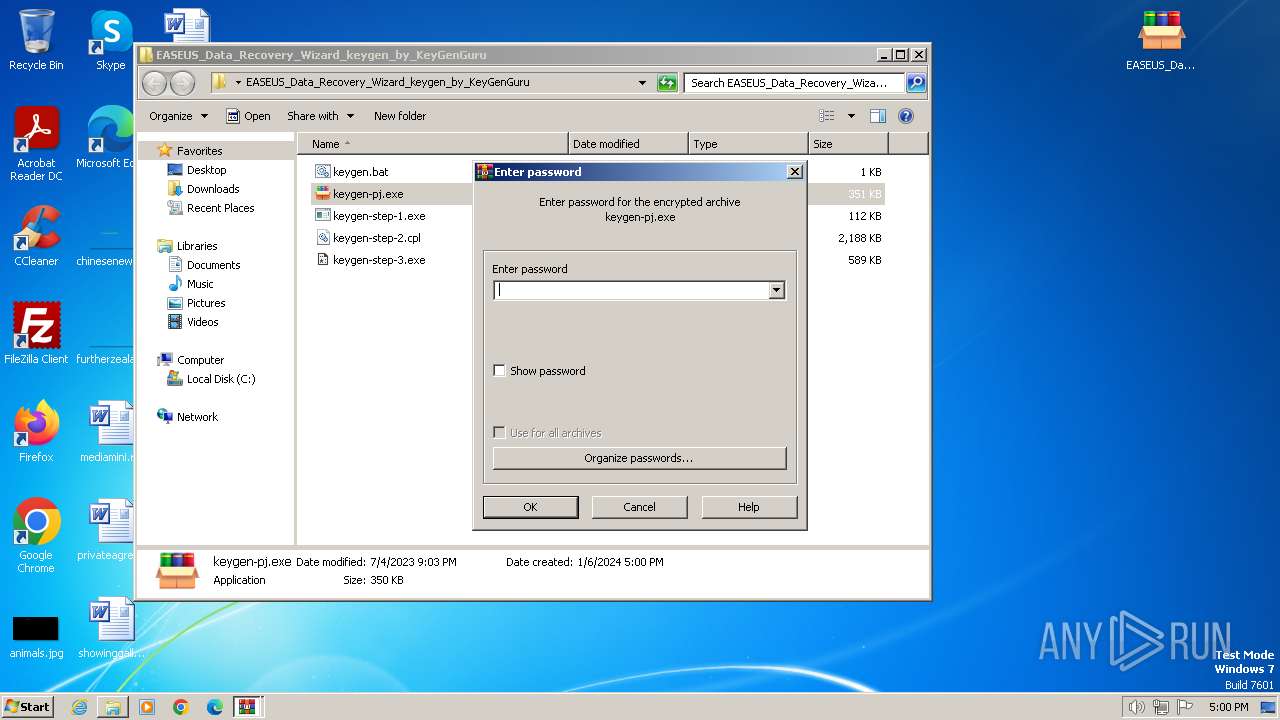Open CCleaner desktop shortcut
The image size is (1280, 720).
click(x=36, y=236)
